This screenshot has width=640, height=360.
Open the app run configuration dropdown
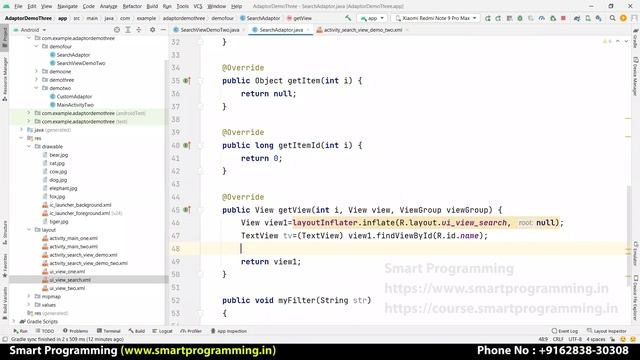[372, 18]
